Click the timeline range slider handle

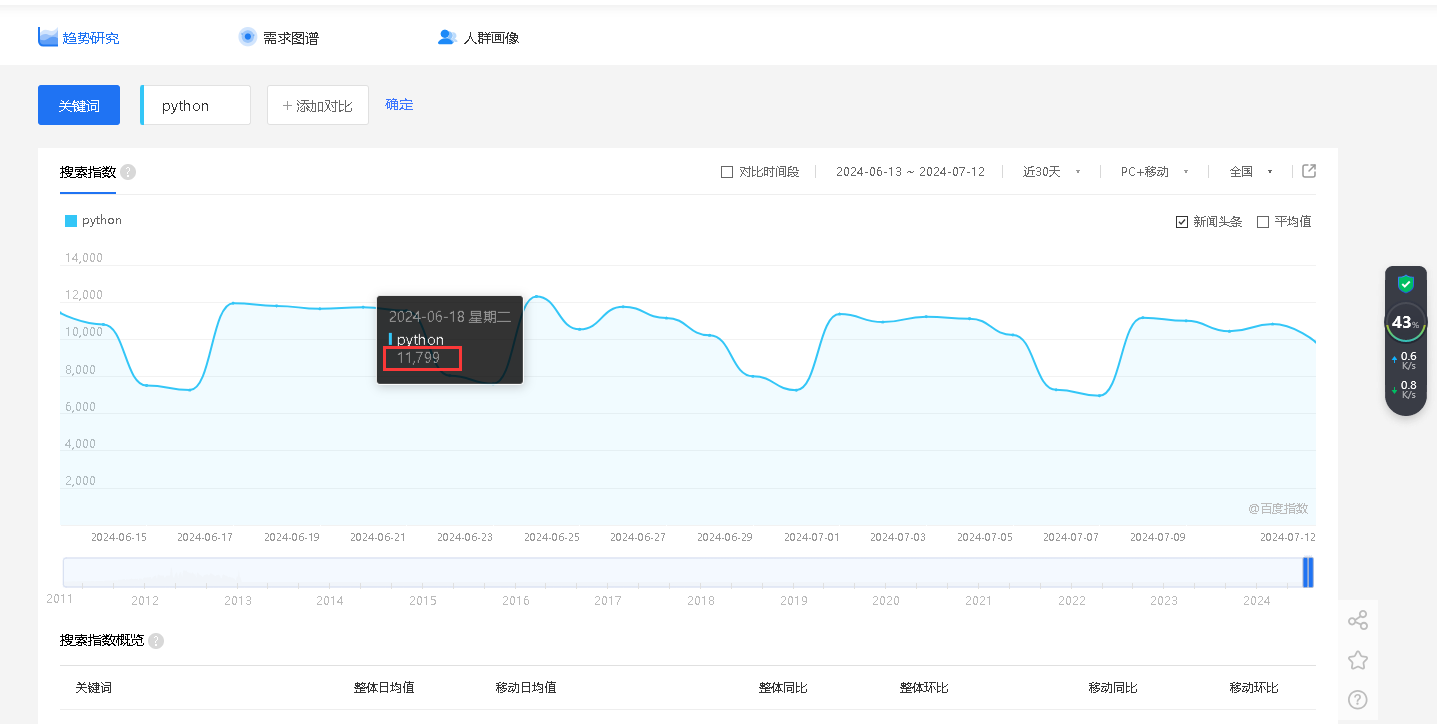(x=1307, y=572)
